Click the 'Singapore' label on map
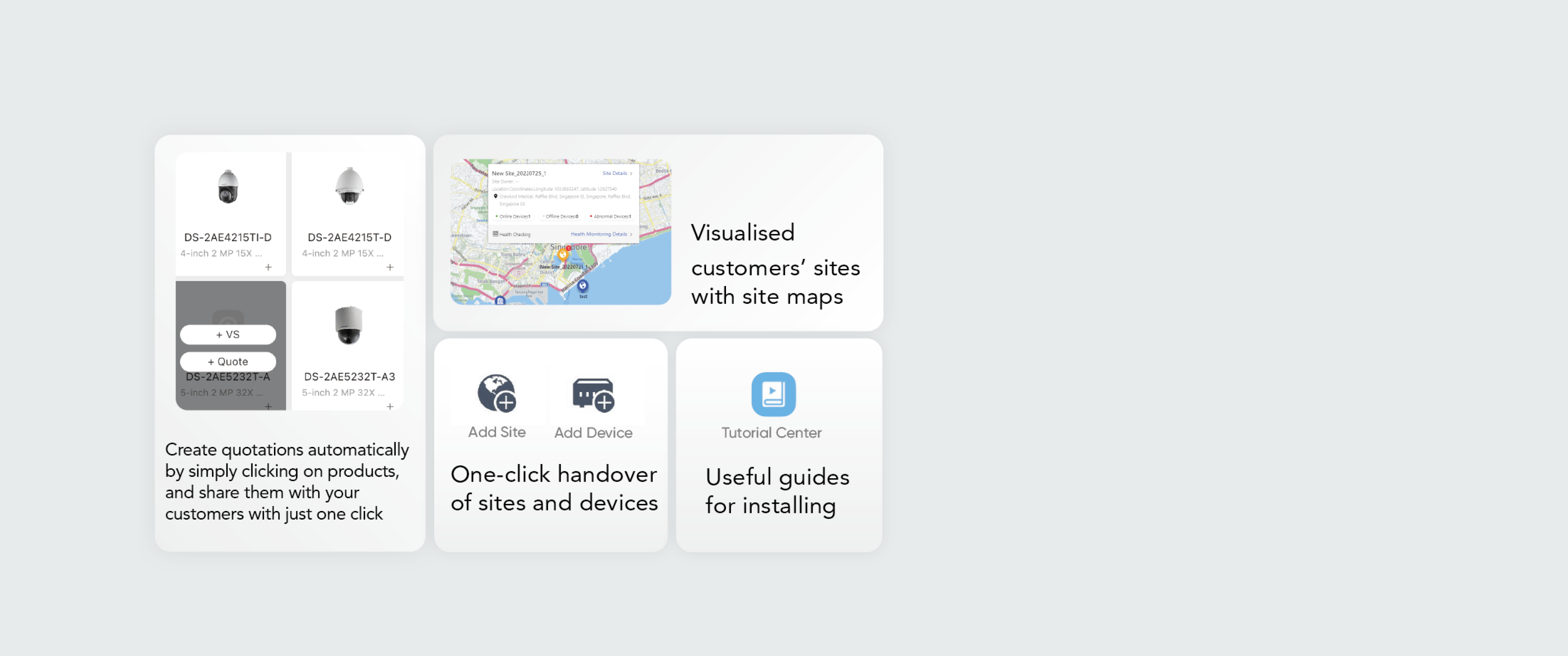Image resolution: width=1568 pixels, height=656 pixels. pyautogui.click(x=568, y=247)
